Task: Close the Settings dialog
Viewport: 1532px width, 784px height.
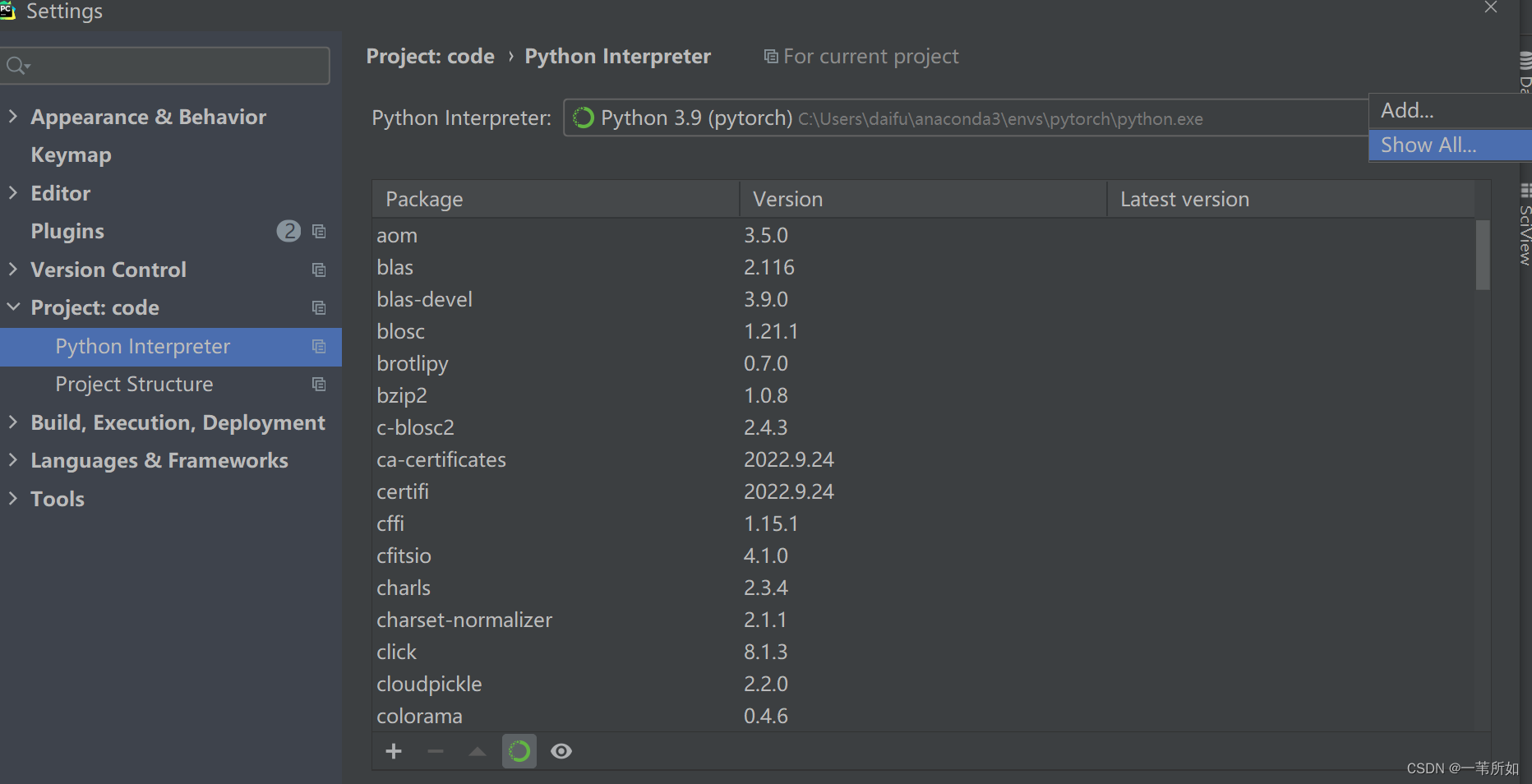Action: (1491, 7)
